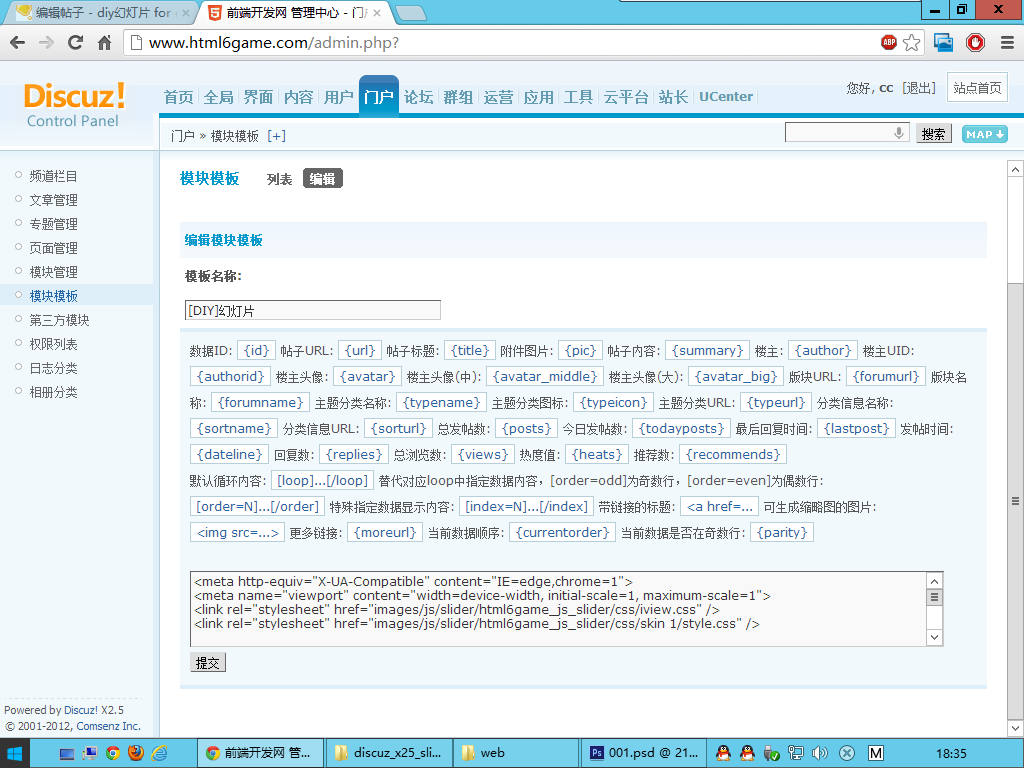Open the 全局 top menu
1024x768 pixels.
[218, 97]
